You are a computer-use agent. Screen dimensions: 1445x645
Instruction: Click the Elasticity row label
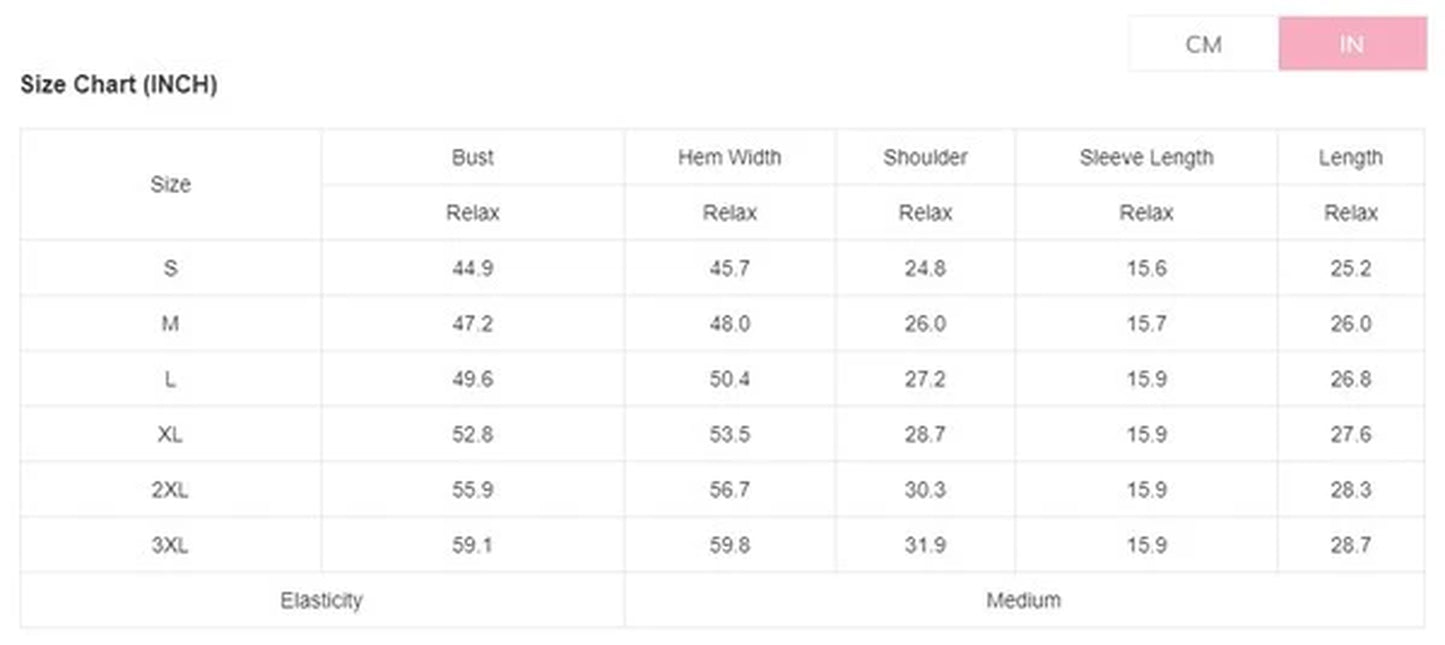[321, 600]
